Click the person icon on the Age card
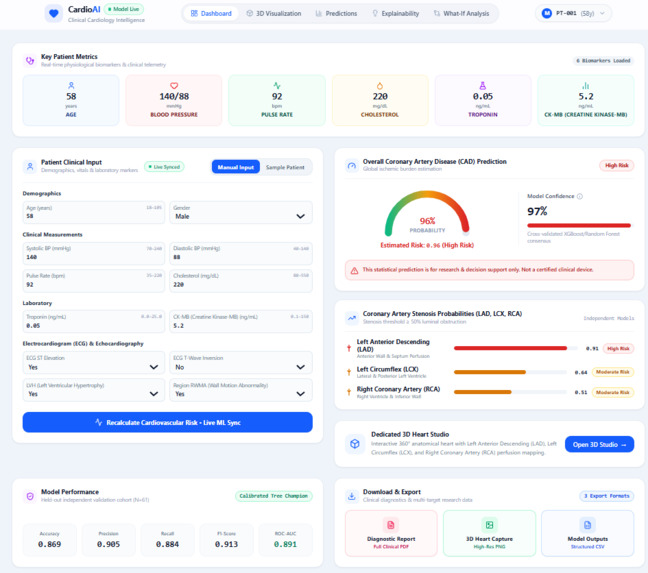 pyautogui.click(x=71, y=86)
